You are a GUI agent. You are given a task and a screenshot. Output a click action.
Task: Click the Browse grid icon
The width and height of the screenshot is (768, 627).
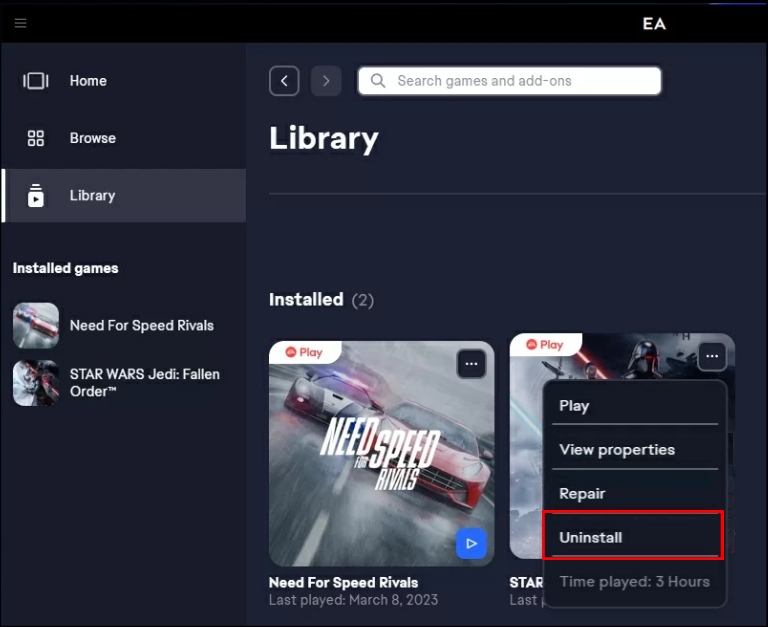click(36, 138)
